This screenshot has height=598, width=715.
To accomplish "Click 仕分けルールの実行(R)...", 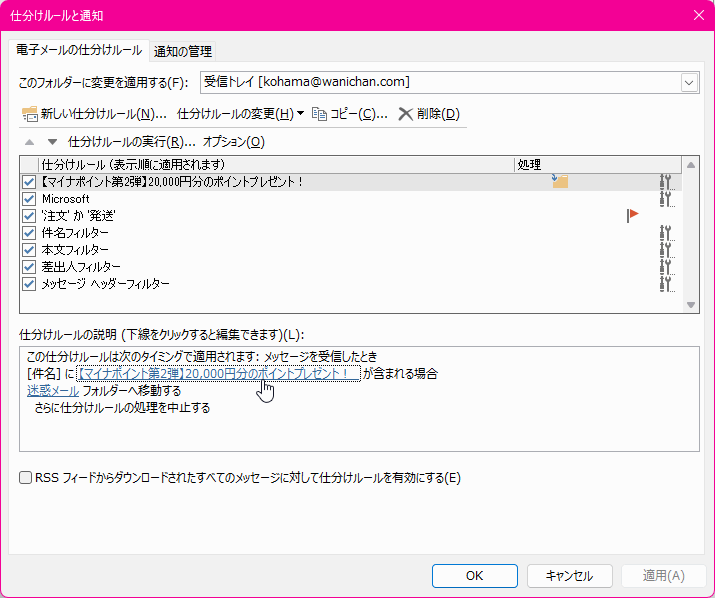I will pos(131,142).
